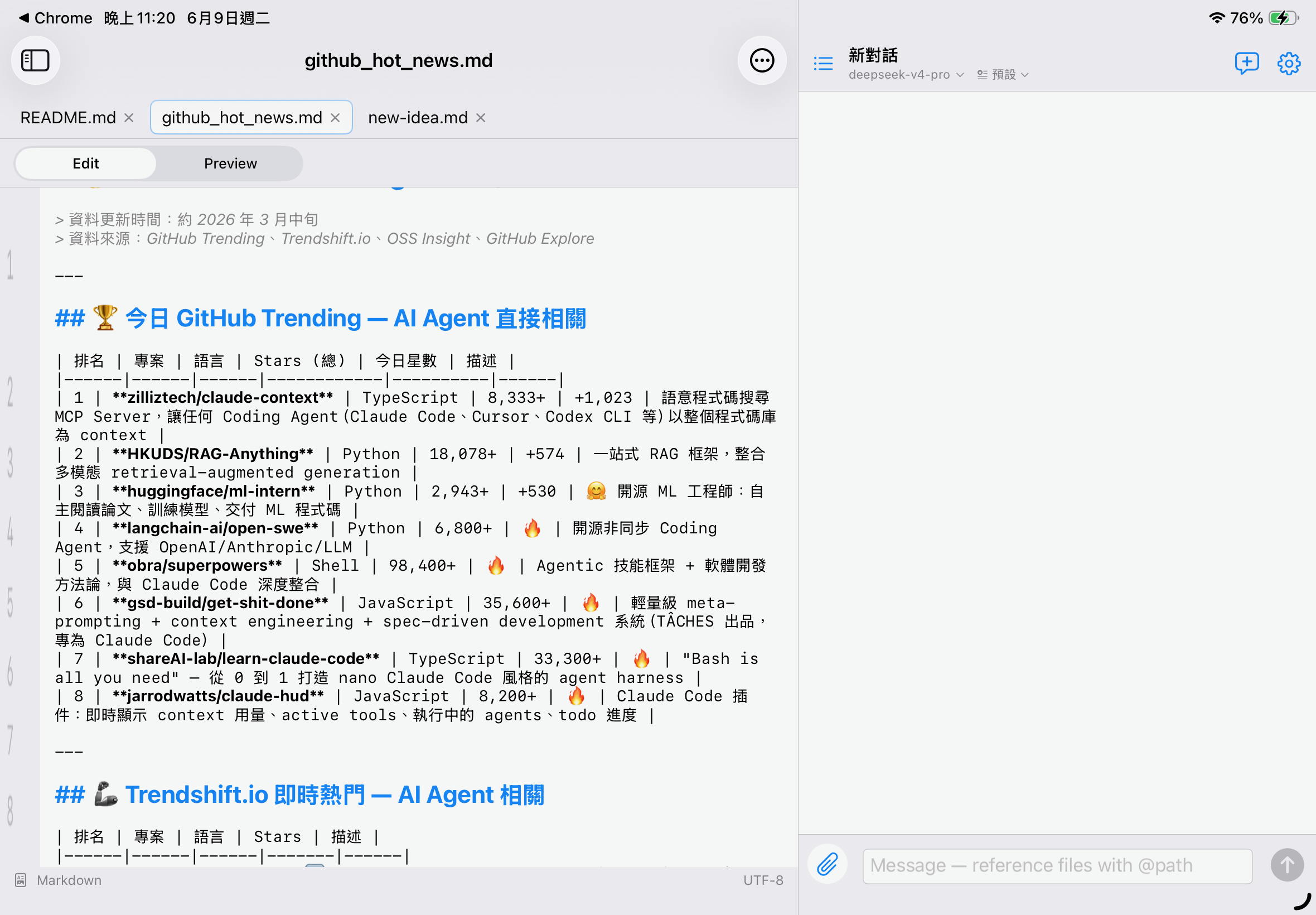Click the UTF-8 encoding label
1316x915 pixels.
tap(763, 880)
